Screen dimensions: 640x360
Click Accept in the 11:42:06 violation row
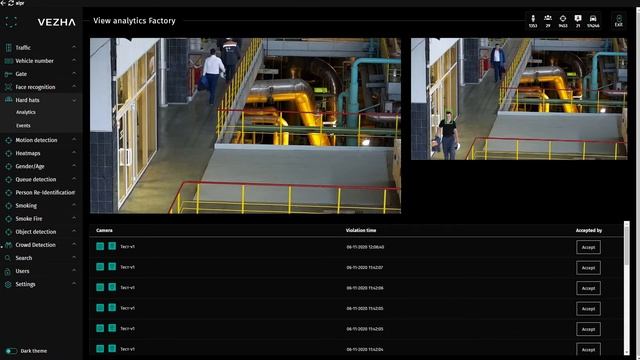(588, 288)
